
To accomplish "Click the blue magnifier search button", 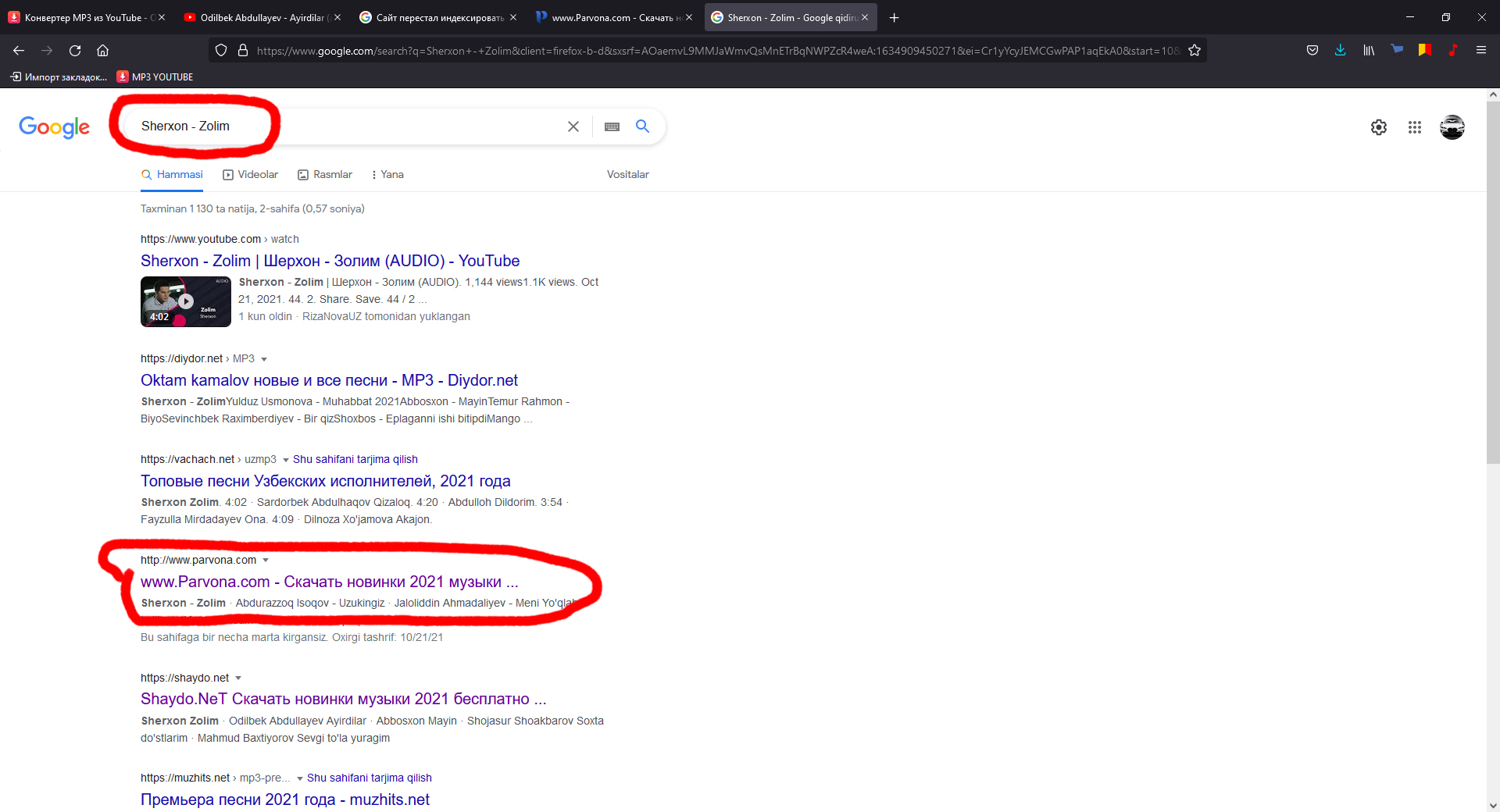I will (642, 126).
